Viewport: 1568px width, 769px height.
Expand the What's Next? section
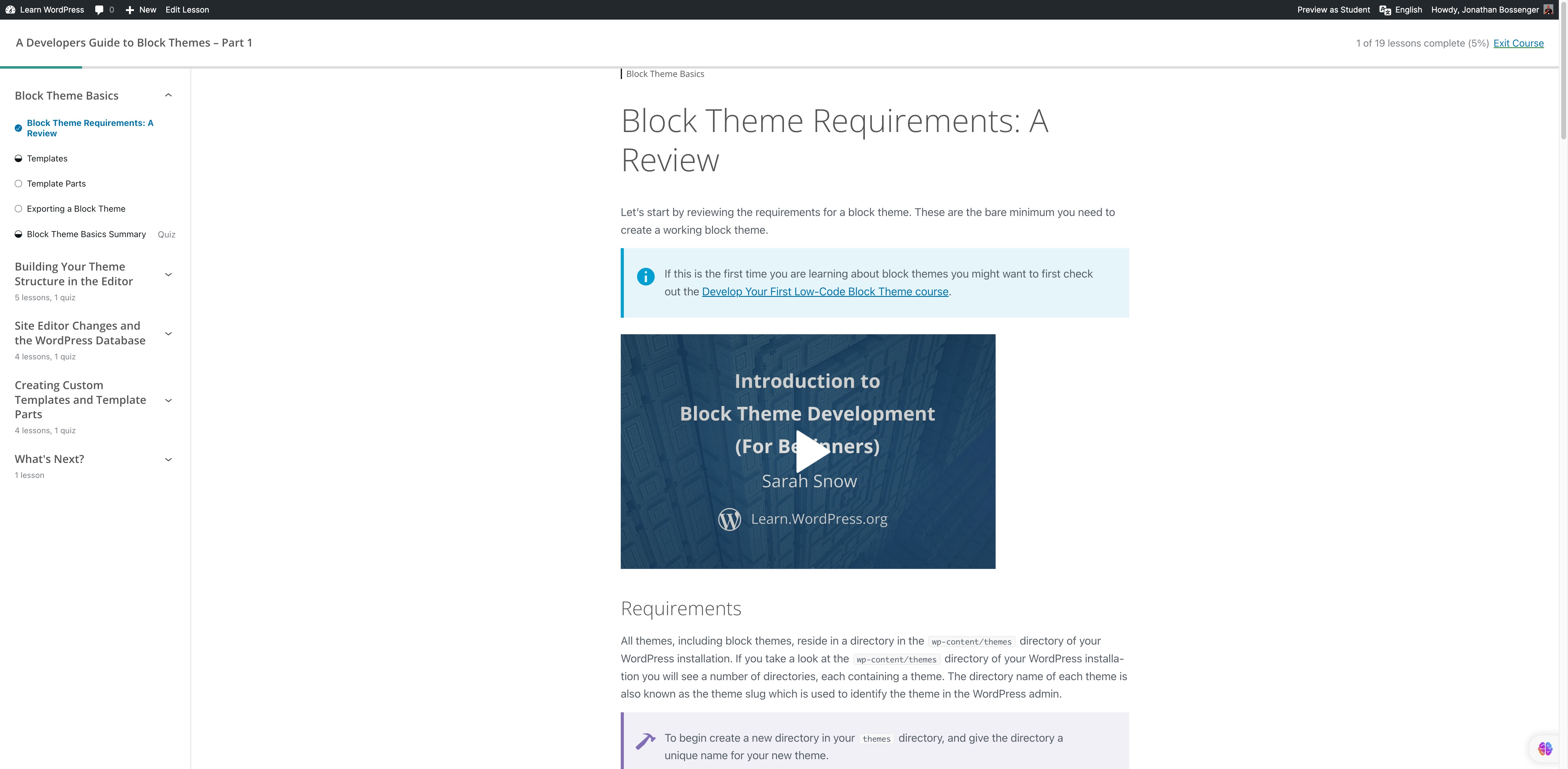coord(168,460)
